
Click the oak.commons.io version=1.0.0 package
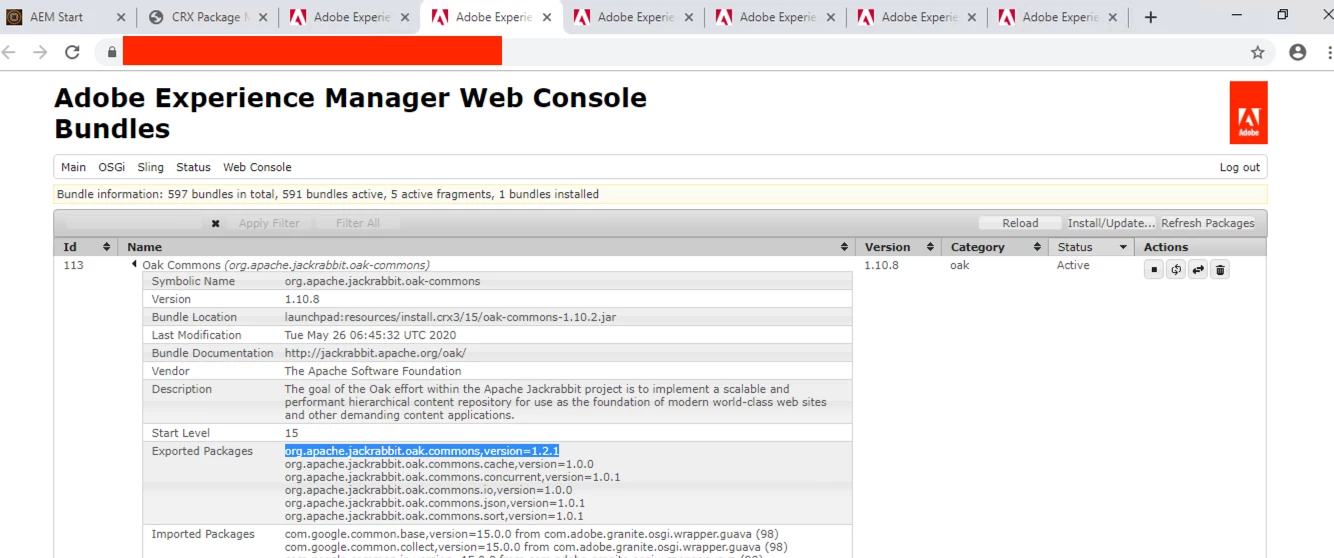[428, 490]
